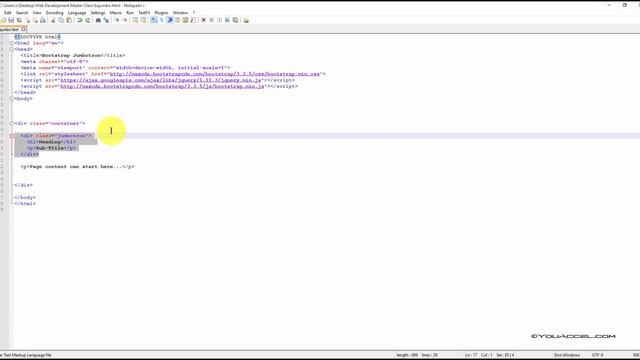This screenshot has height=360, width=640.
Task: Open the User Defined Language icon
Action: tap(178, 20)
